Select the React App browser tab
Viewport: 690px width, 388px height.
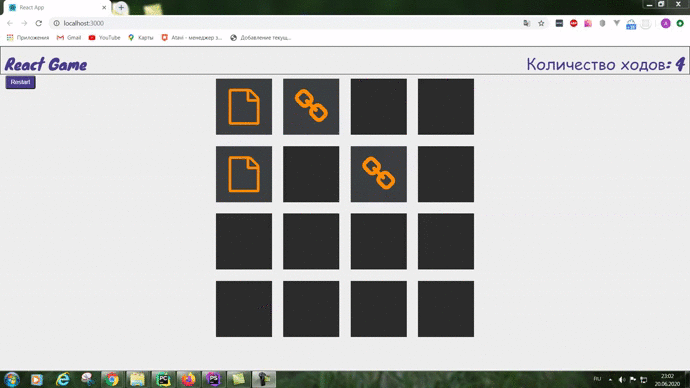pyautogui.click(x=57, y=7)
